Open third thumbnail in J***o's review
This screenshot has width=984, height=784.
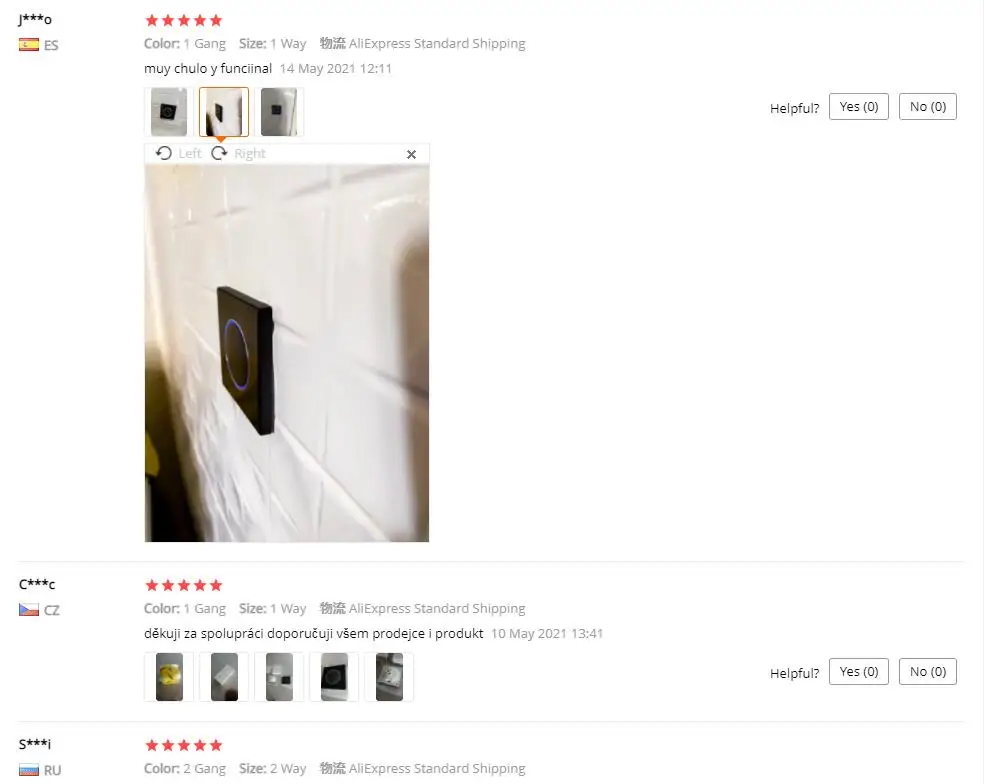tap(279, 112)
